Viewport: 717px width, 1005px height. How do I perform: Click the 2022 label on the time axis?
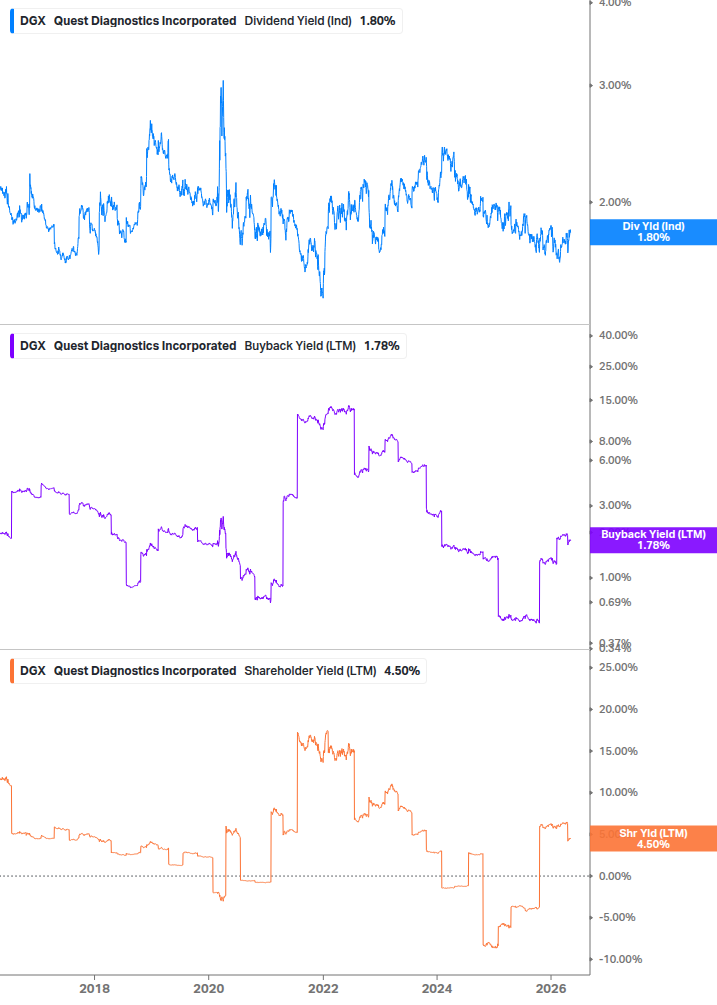(x=323, y=989)
